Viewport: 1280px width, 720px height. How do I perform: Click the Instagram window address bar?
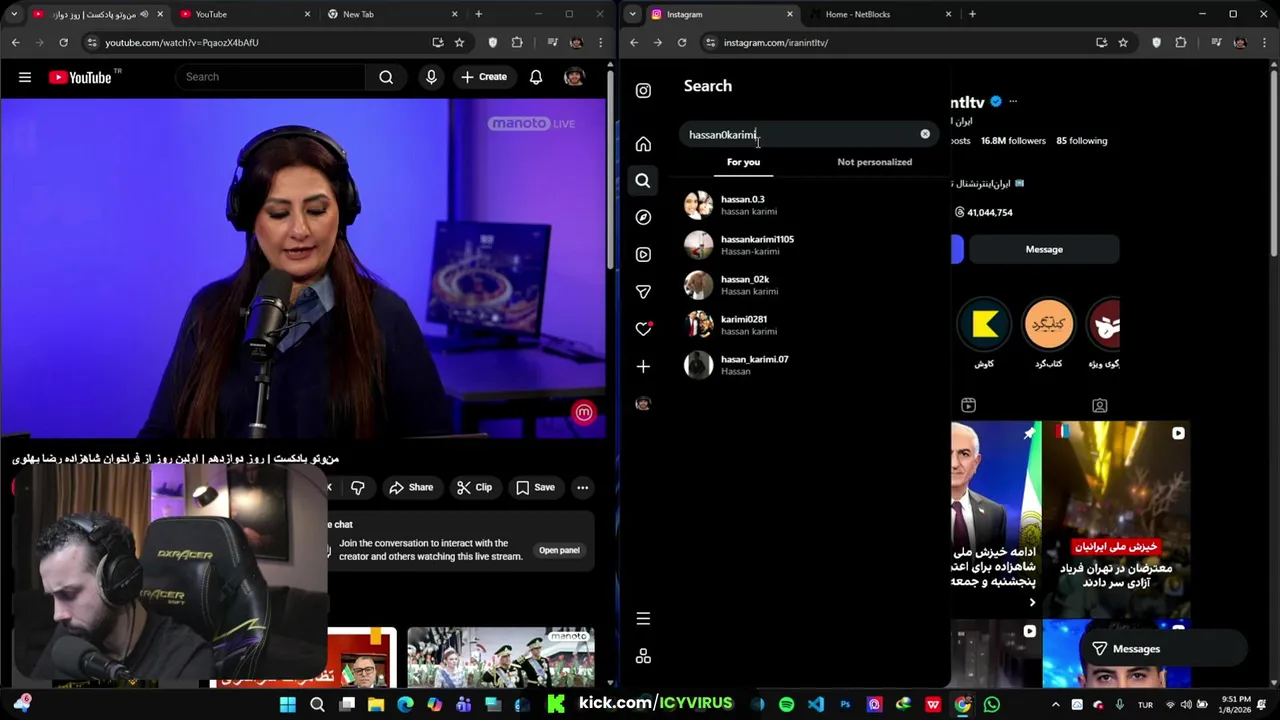tap(900, 43)
